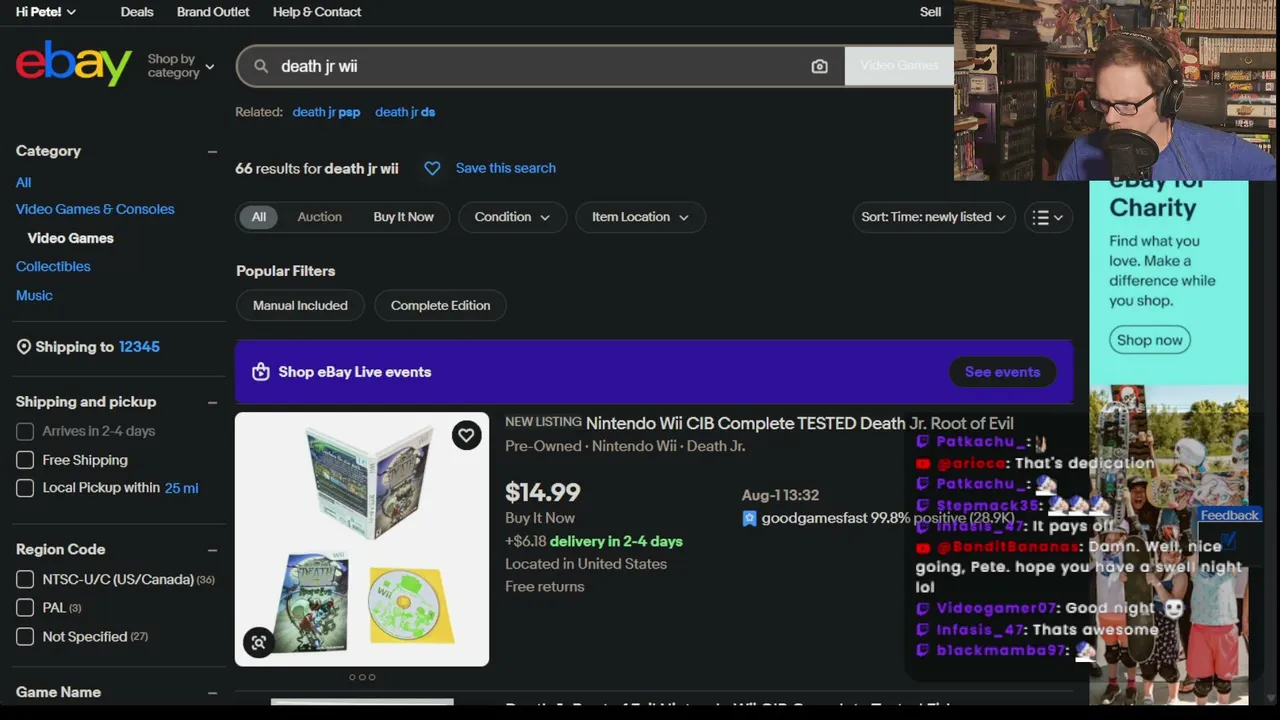Switch to Buy It Now tab
Image resolution: width=1280 pixels, height=720 pixels.
(403, 217)
